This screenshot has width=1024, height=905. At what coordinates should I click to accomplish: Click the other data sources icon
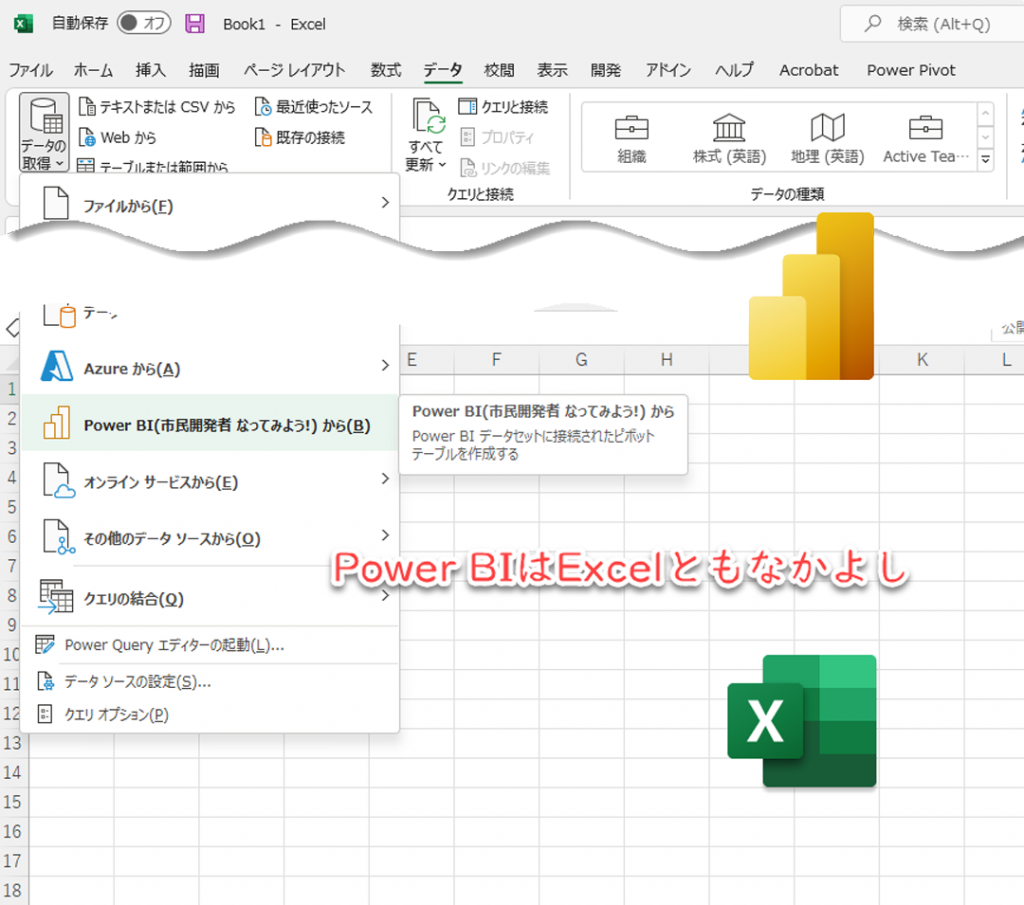click(58, 536)
